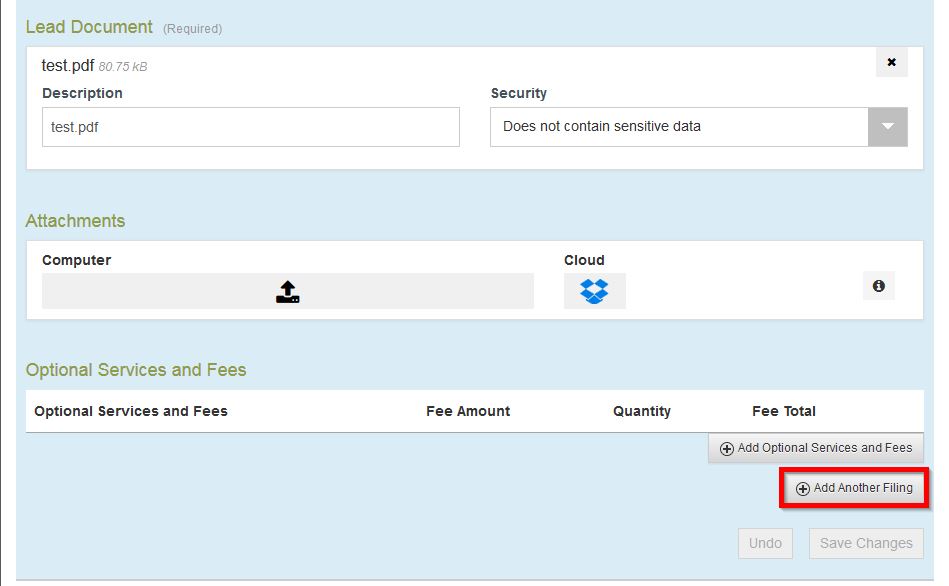
Task: Open Dropbox cloud attachment picker
Action: pos(594,291)
